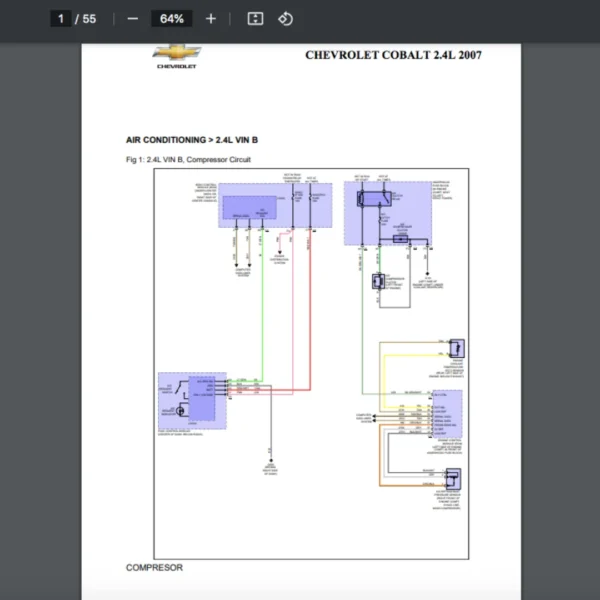This screenshot has width=600, height=600.
Task: Click the engine coolant temperature sensor symbol
Action: pos(456,348)
